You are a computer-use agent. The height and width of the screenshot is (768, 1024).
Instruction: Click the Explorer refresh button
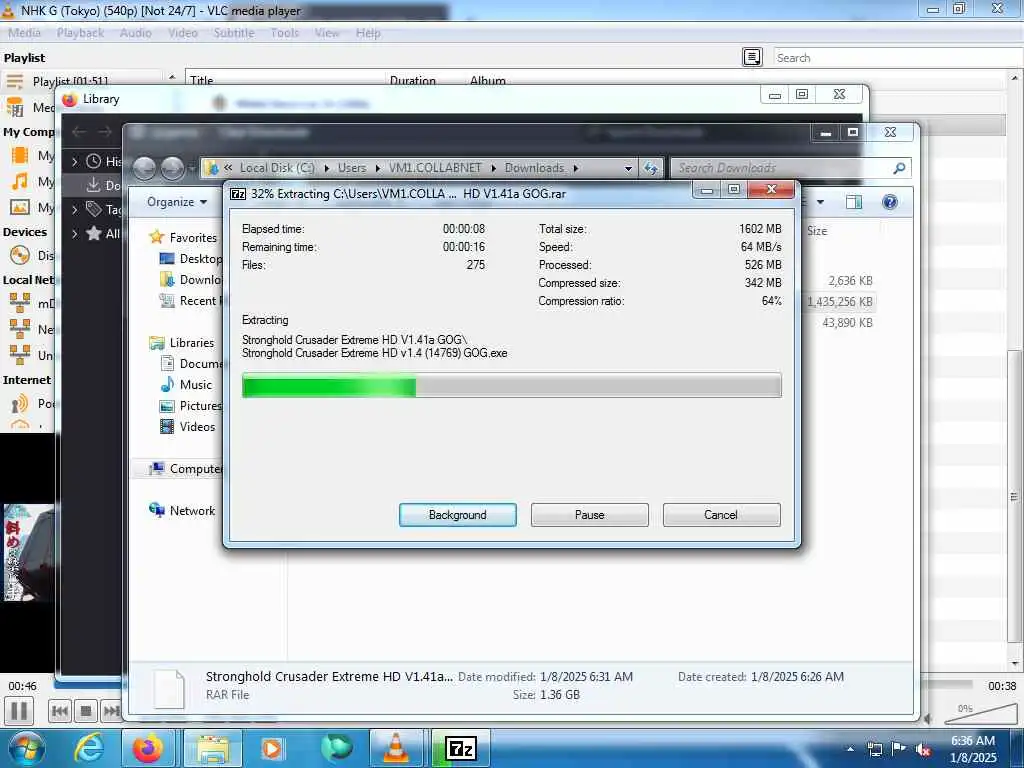pyautogui.click(x=651, y=168)
